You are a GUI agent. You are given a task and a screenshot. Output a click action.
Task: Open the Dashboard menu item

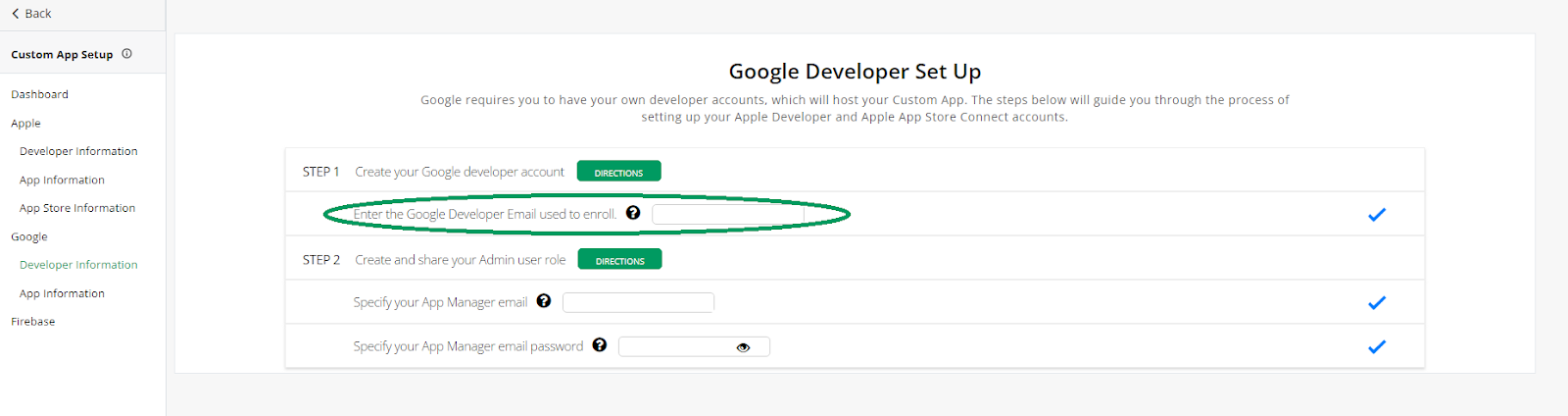coord(40,94)
